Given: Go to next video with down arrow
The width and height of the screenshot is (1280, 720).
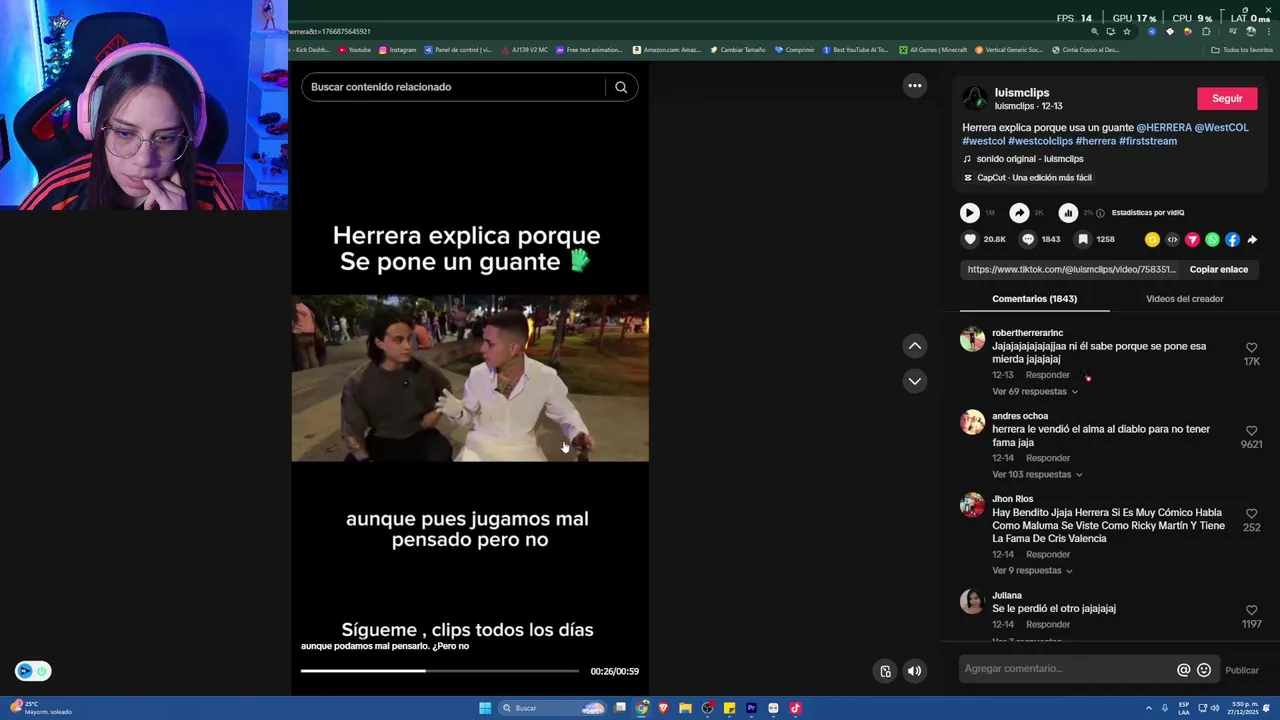Looking at the screenshot, I should [914, 381].
